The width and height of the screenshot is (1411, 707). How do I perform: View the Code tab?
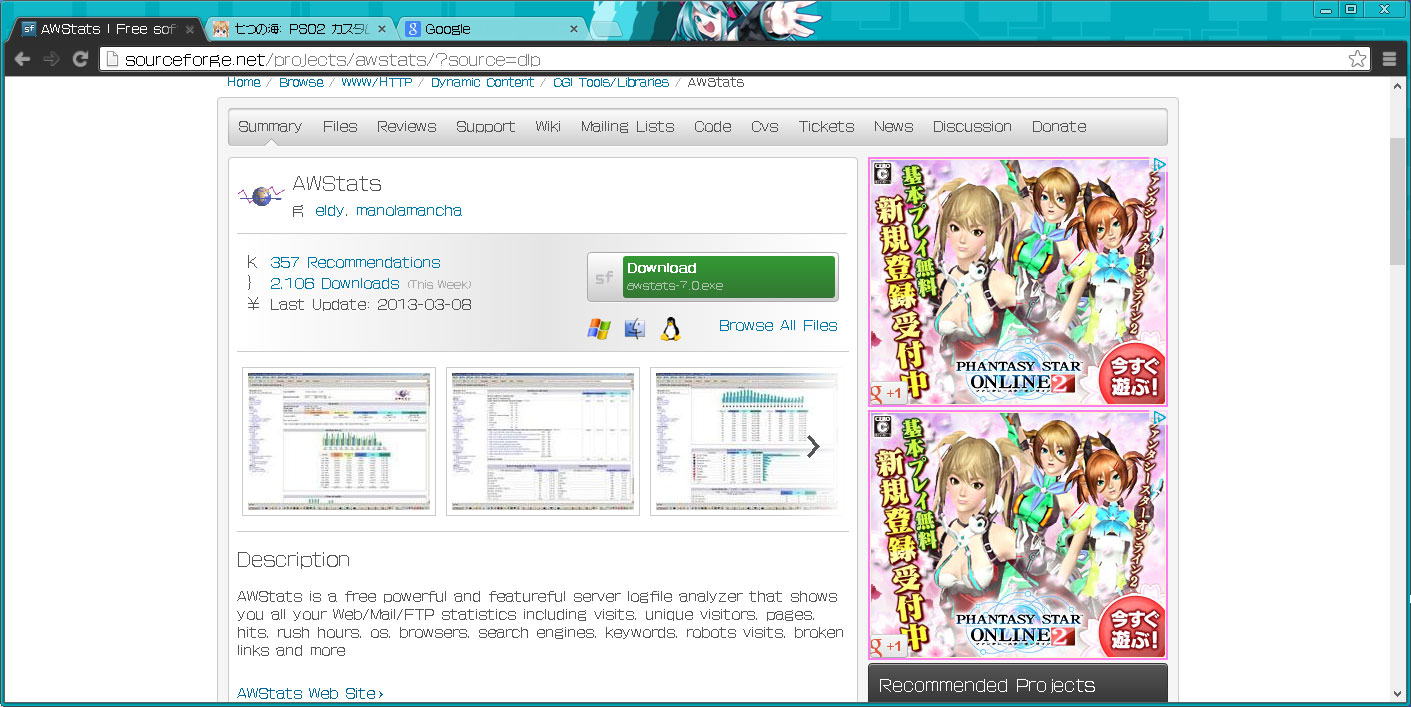[713, 126]
